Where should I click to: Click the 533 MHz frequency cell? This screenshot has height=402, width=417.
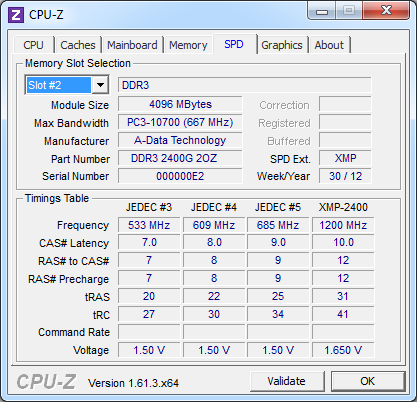[149, 225]
